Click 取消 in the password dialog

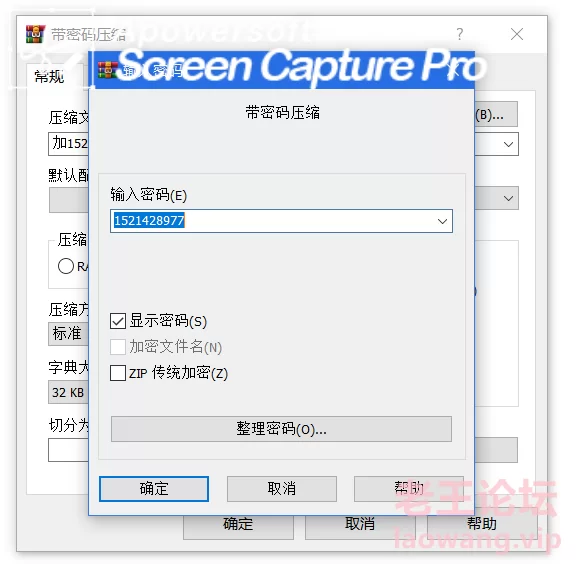point(282,489)
